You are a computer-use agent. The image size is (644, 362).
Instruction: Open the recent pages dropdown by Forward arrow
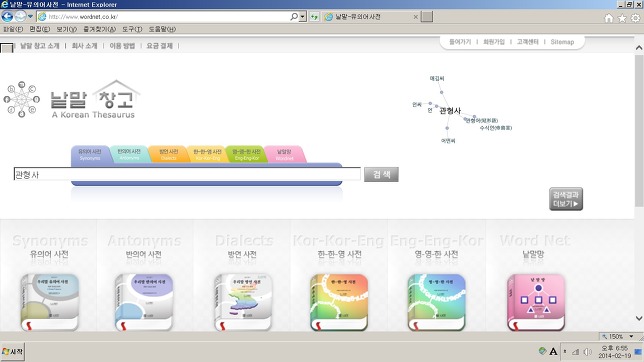click(30, 16)
